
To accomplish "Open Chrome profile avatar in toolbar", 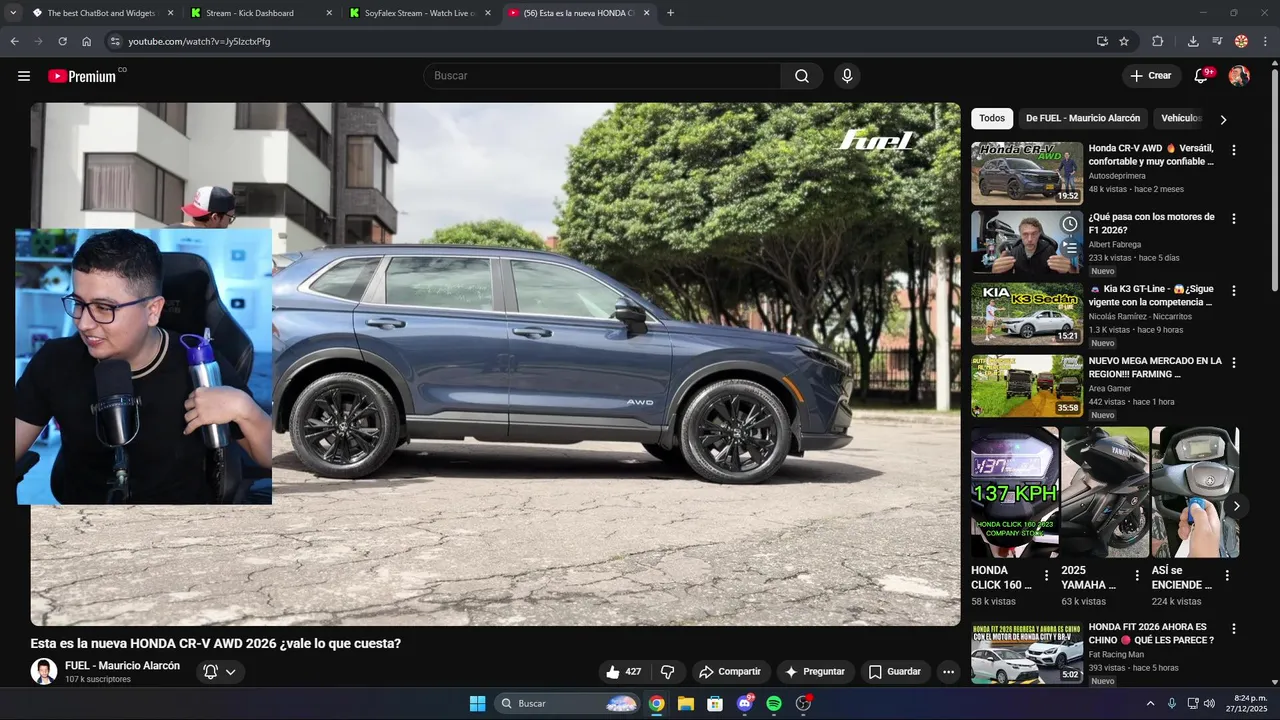I will coord(1241,41).
